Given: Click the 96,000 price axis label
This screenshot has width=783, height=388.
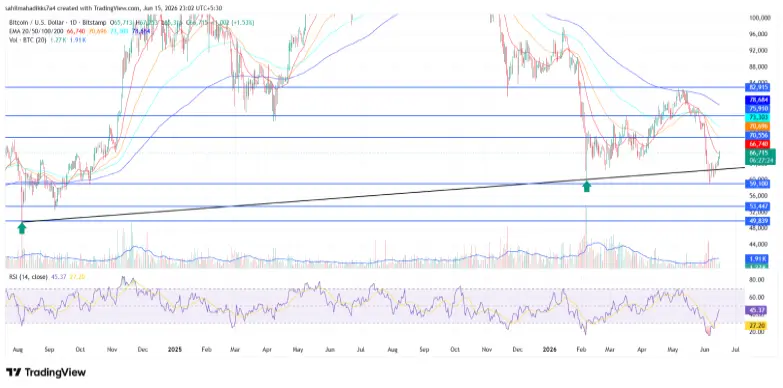Looking at the screenshot, I should 759,34.
